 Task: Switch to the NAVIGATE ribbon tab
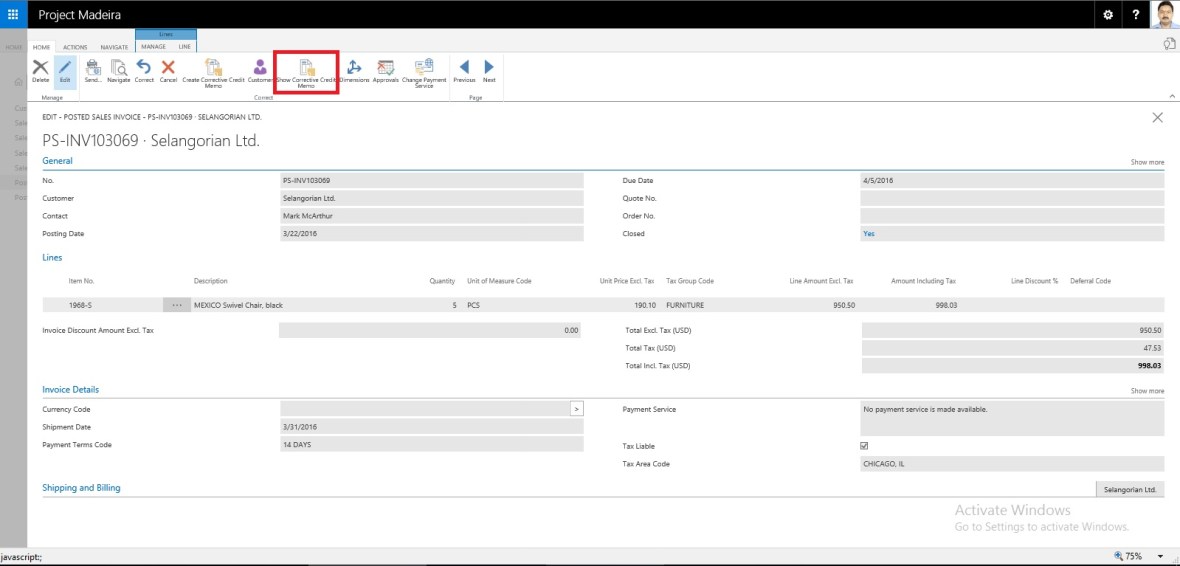114,47
